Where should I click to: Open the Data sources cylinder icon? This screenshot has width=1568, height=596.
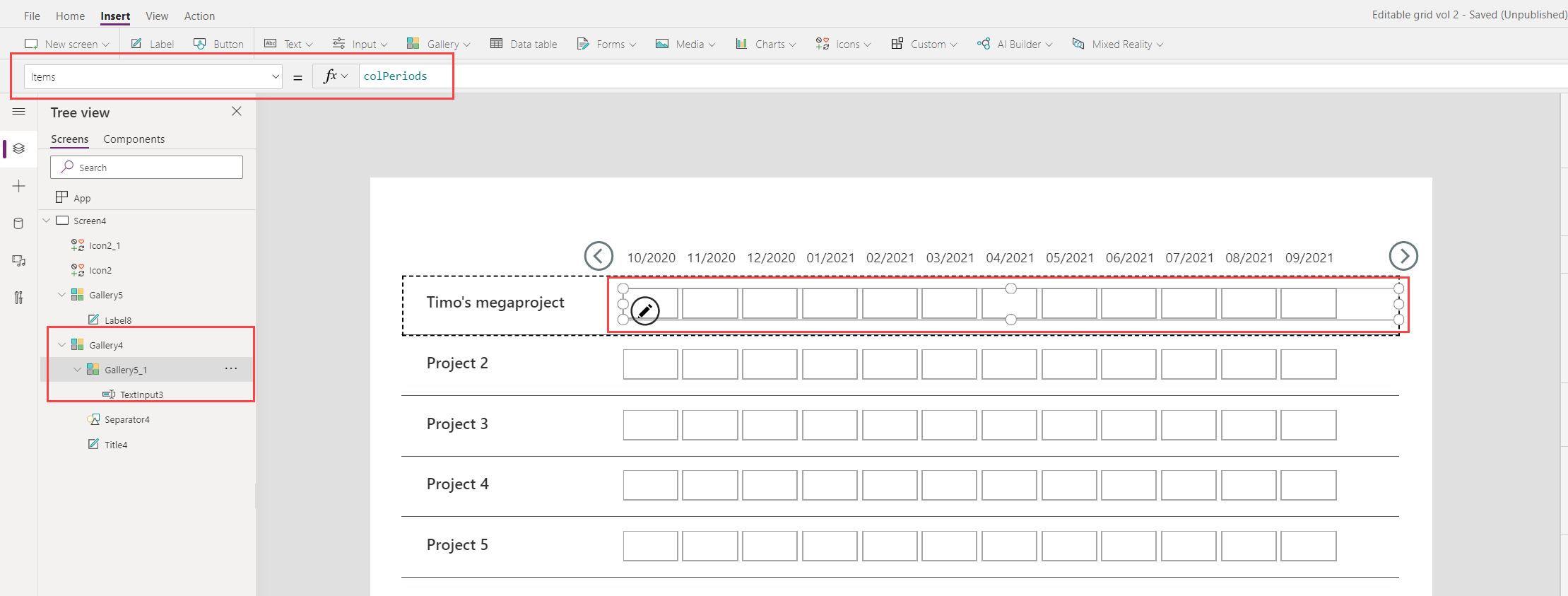click(x=19, y=223)
